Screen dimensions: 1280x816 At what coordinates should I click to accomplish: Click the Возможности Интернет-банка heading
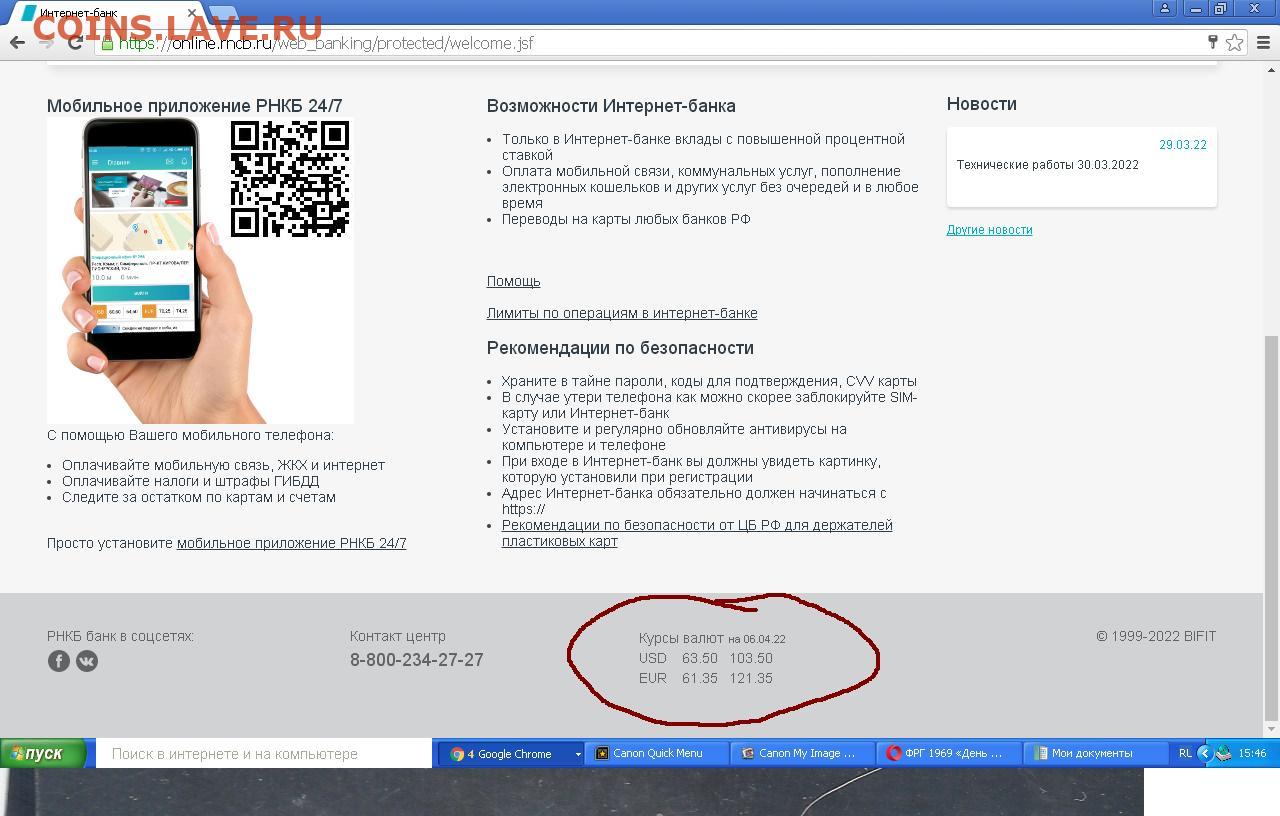click(611, 106)
